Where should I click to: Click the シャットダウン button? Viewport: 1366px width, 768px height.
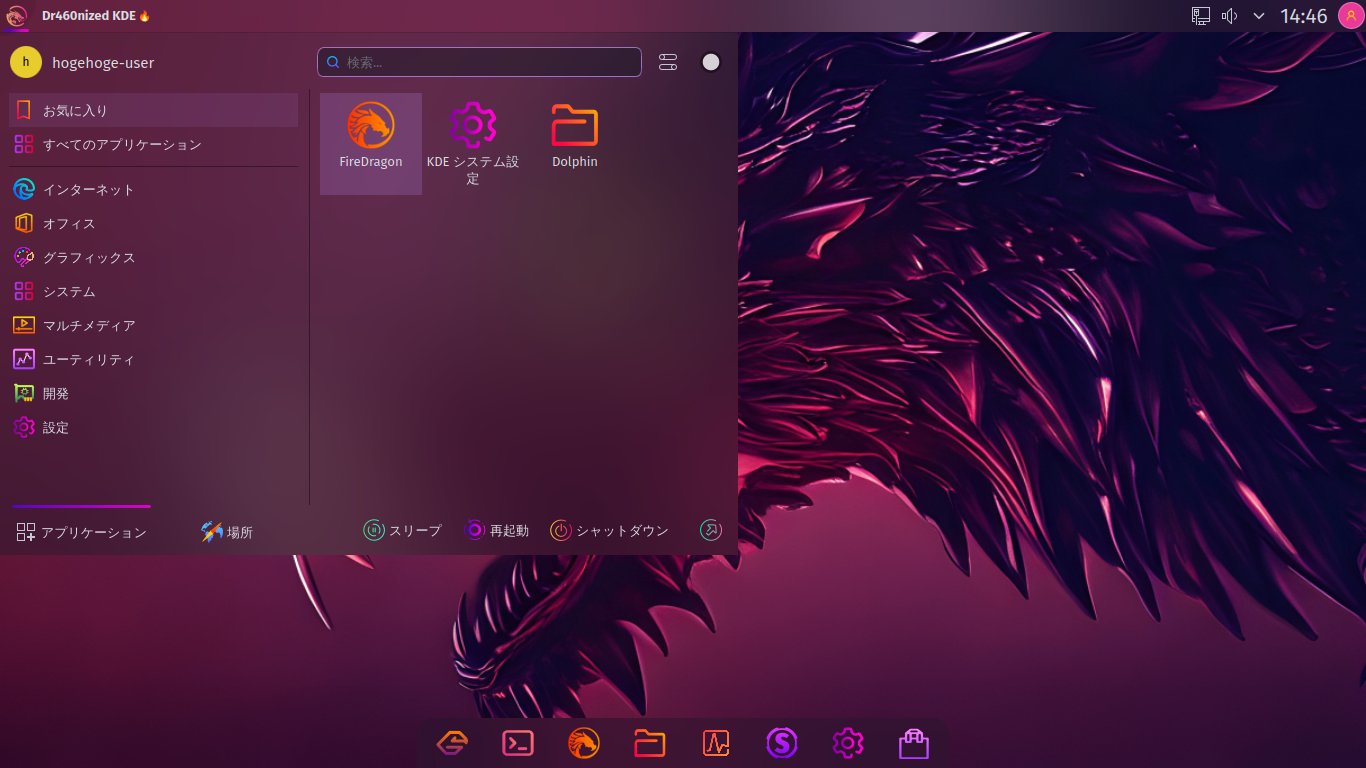click(x=609, y=530)
